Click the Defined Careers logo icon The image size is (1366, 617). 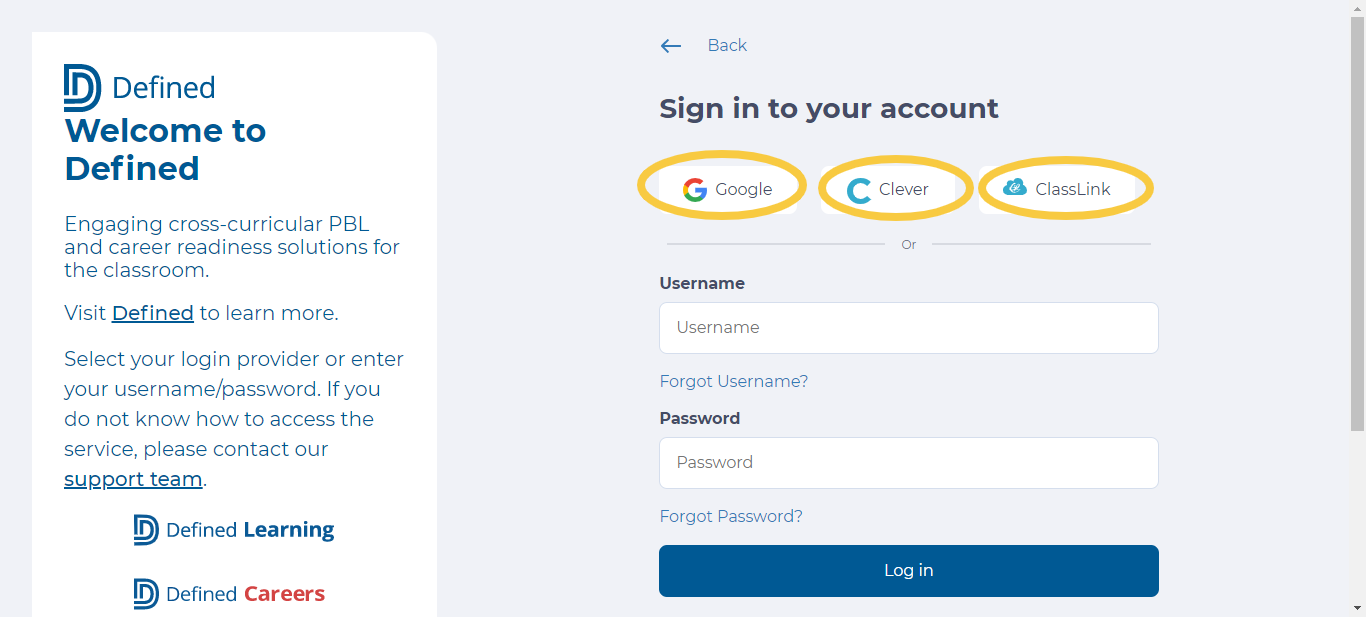click(146, 594)
